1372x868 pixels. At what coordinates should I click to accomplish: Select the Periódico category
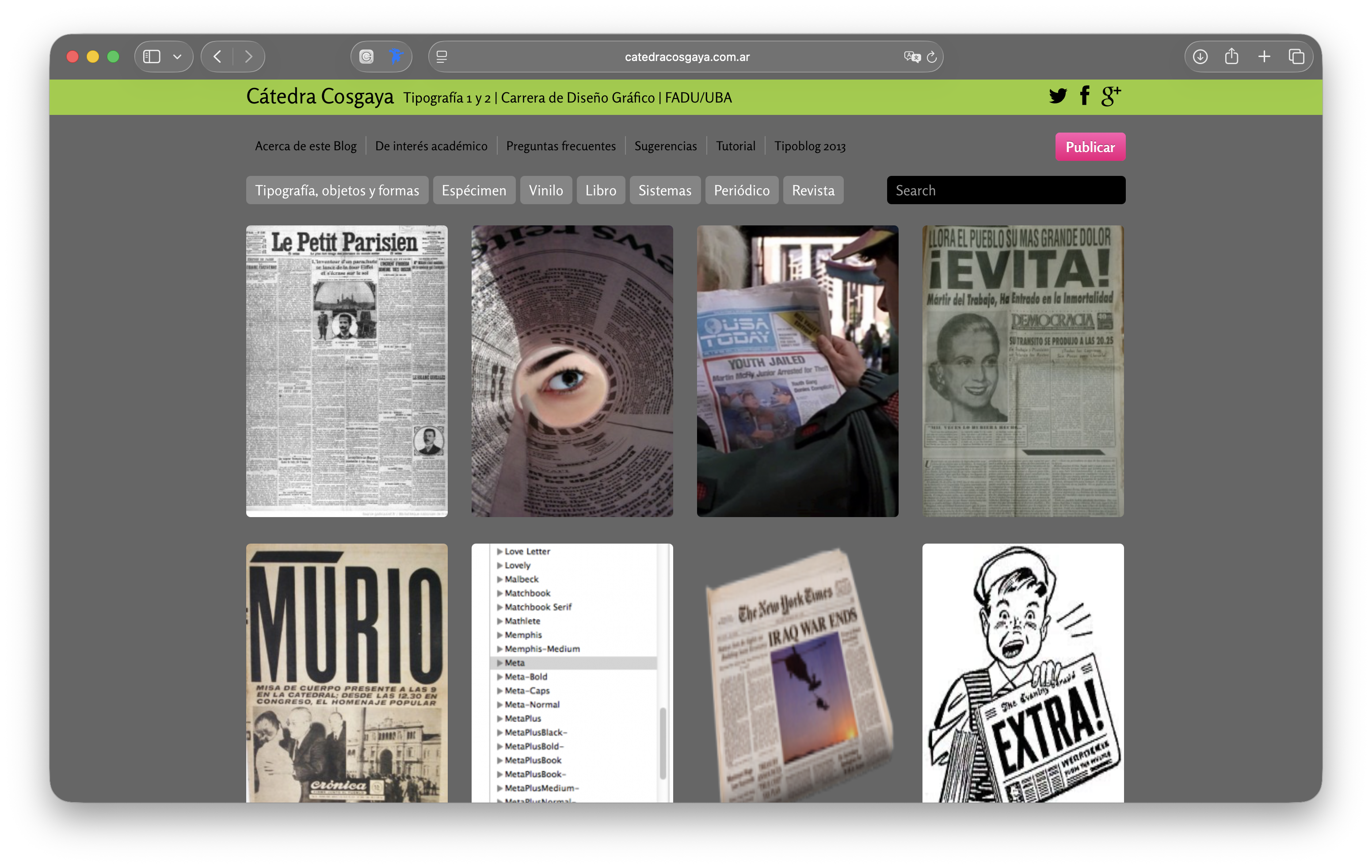pyautogui.click(x=742, y=190)
